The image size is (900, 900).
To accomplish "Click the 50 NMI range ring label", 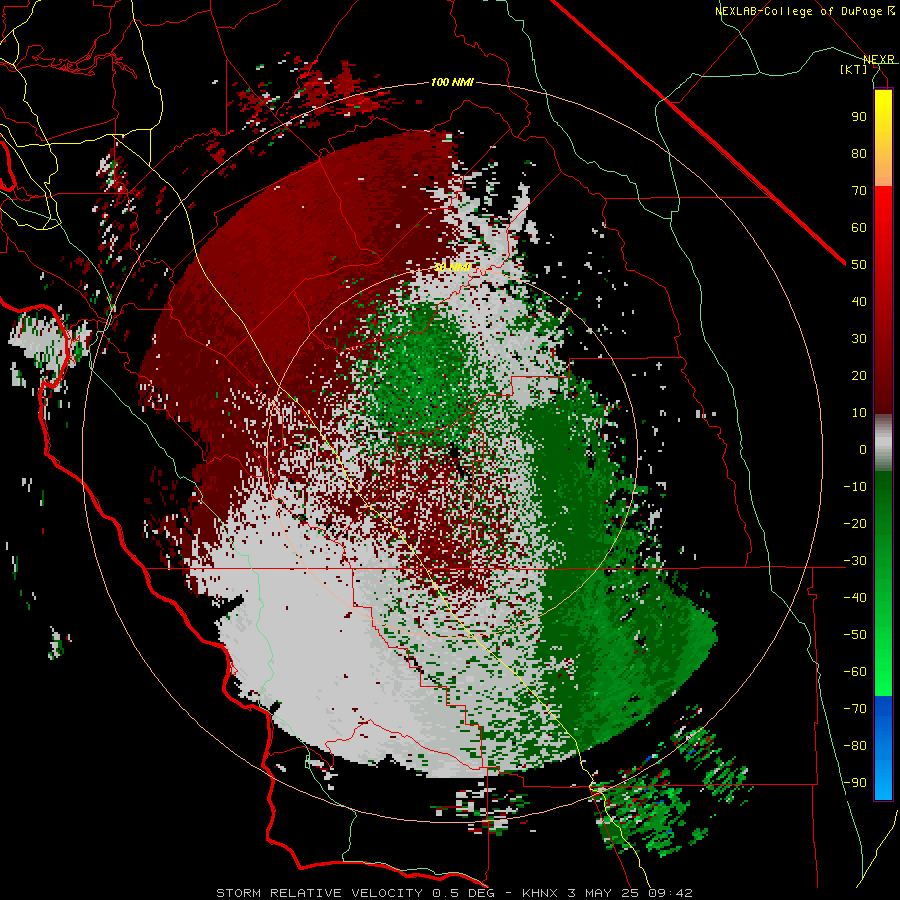I will [x=452, y=267].
